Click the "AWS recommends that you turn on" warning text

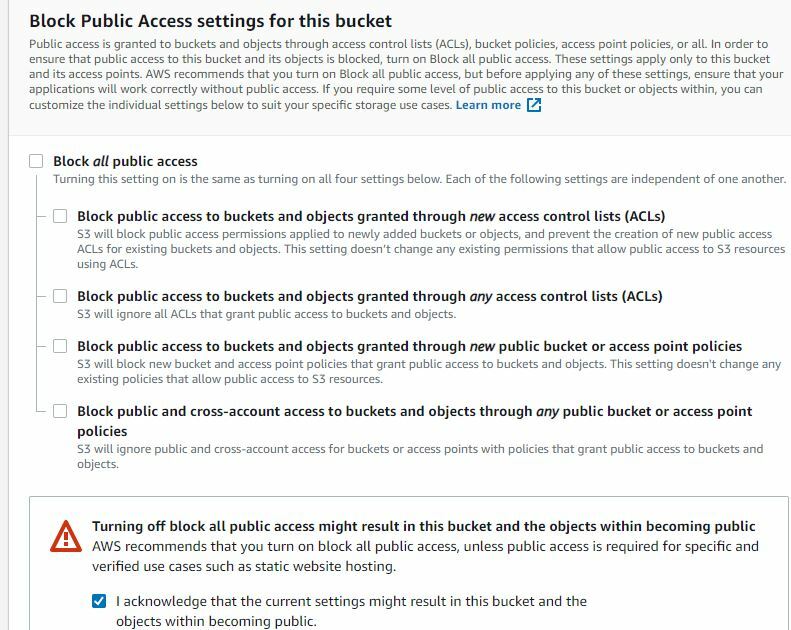pyautogui.click(x=425, y=546)
